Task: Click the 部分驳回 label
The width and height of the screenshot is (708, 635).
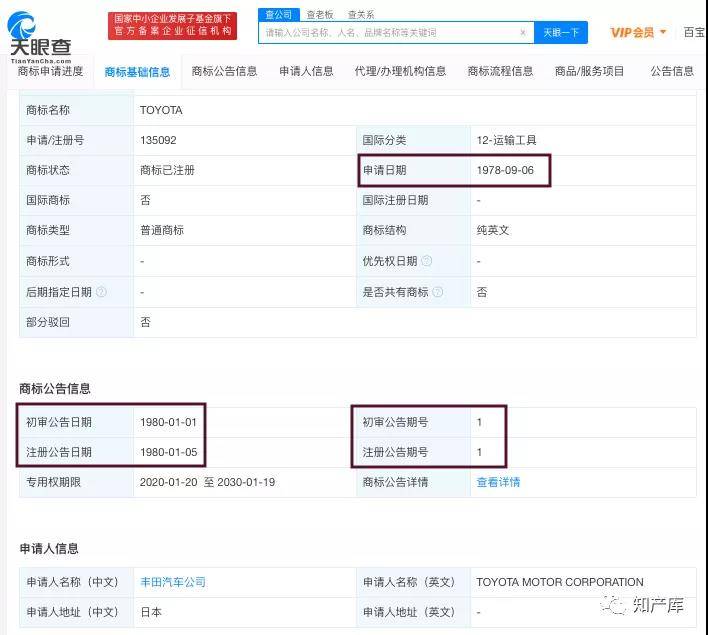Action: (48, 322)
